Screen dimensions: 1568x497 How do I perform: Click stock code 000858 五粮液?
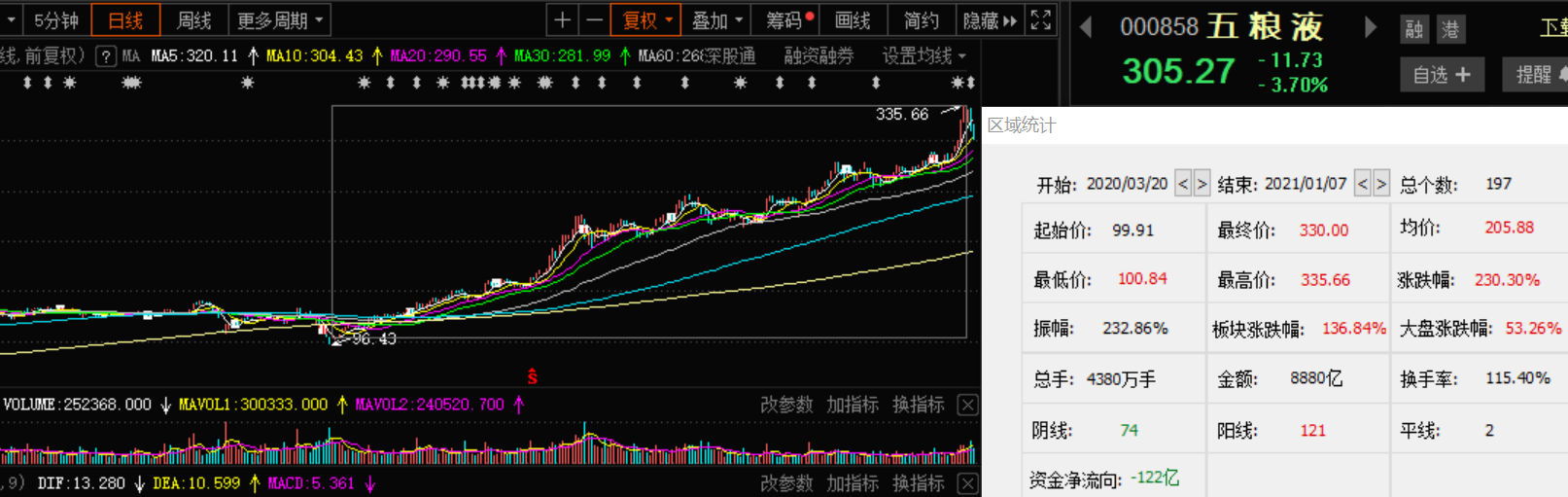1222,26
